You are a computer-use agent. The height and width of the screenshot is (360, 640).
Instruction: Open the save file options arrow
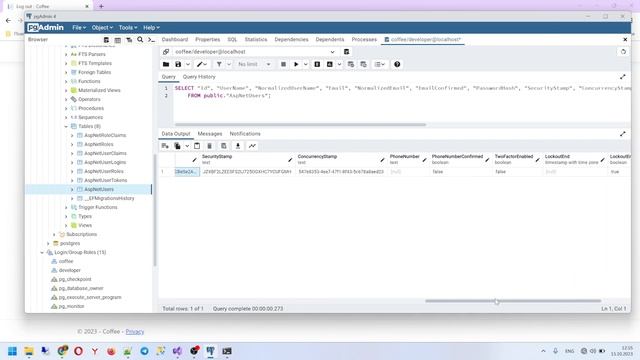pyautogui.click(x=188, y=64)
